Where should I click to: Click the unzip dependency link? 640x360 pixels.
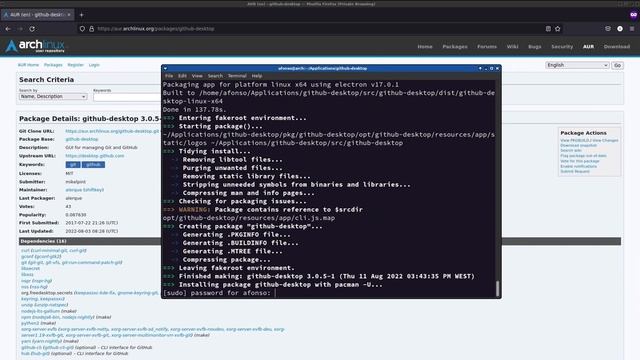pyautogui.click(x=27, y=305)
